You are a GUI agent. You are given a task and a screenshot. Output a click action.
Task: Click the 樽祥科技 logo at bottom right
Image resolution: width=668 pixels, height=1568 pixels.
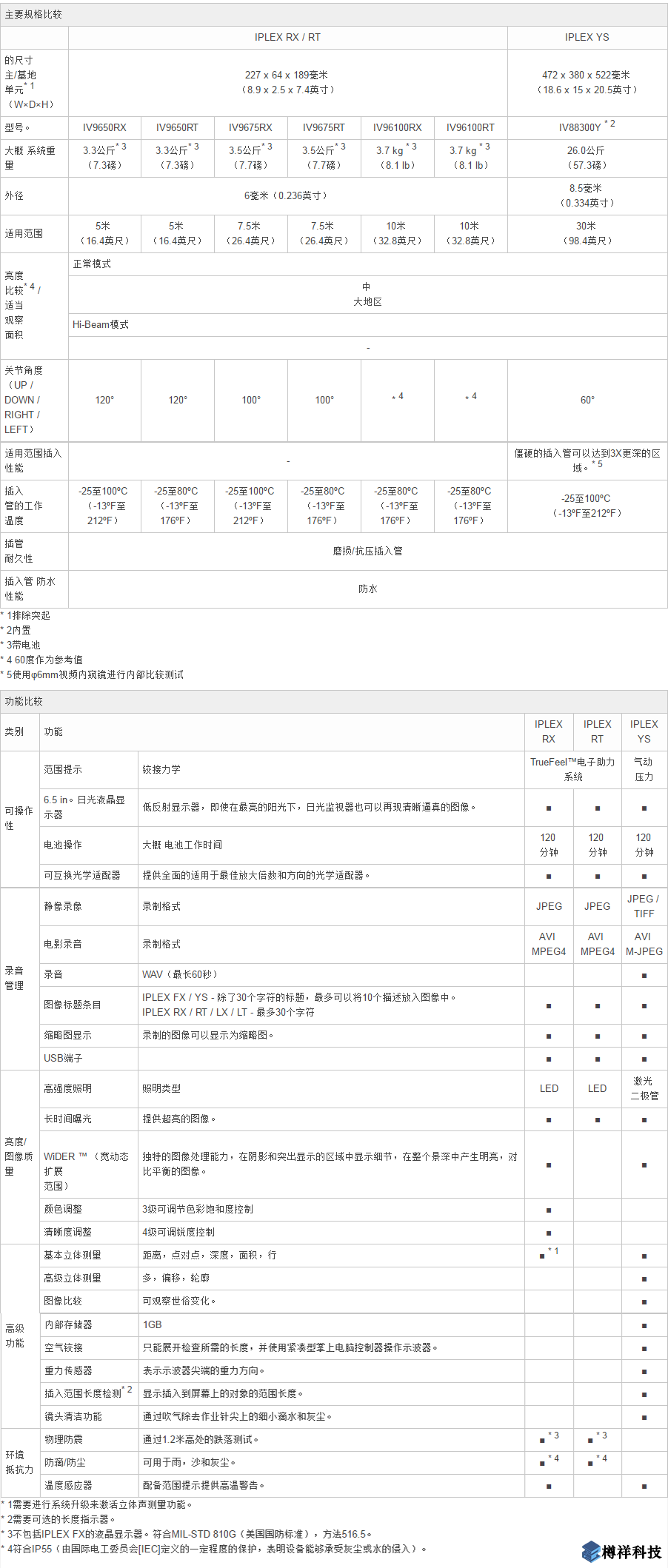[621, 1551]
